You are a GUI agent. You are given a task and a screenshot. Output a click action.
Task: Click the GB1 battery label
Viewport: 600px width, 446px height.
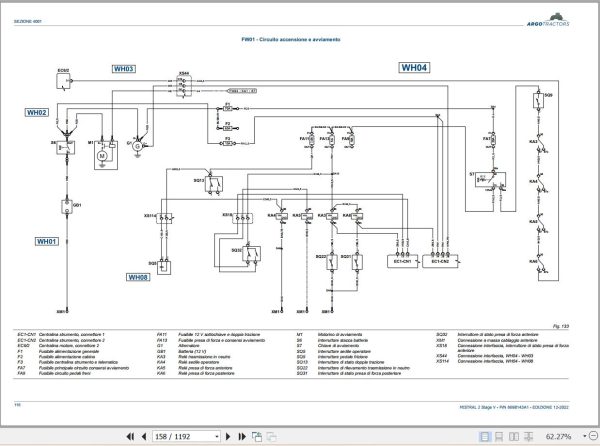click(x=77, y=205)
